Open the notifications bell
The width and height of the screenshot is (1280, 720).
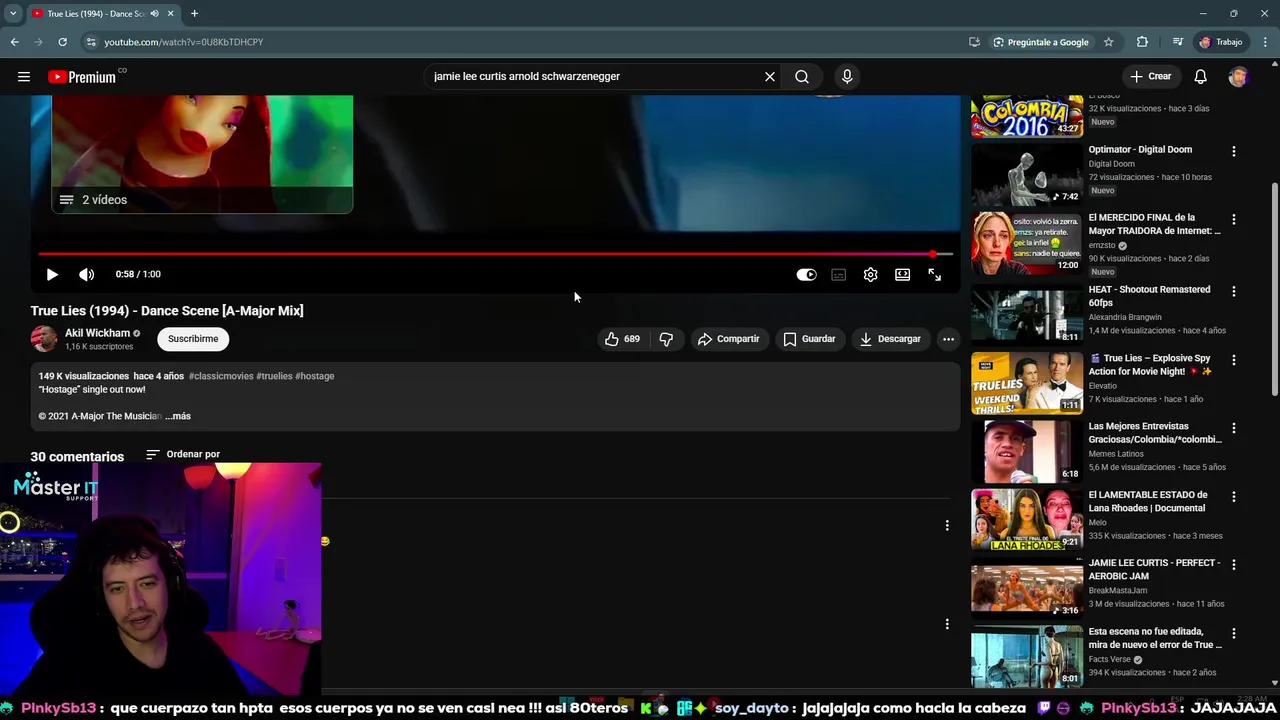click(x=1201, y=76)
